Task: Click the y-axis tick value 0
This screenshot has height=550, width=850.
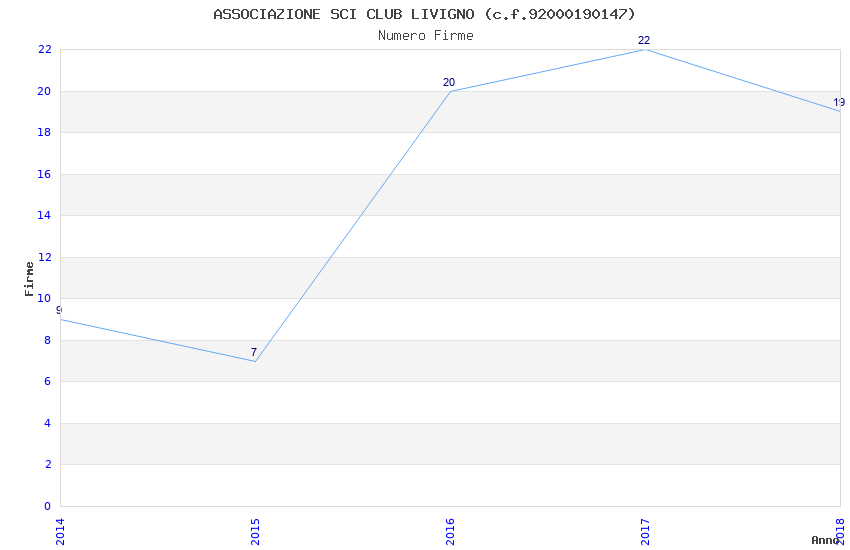Action: pos(48,506)
